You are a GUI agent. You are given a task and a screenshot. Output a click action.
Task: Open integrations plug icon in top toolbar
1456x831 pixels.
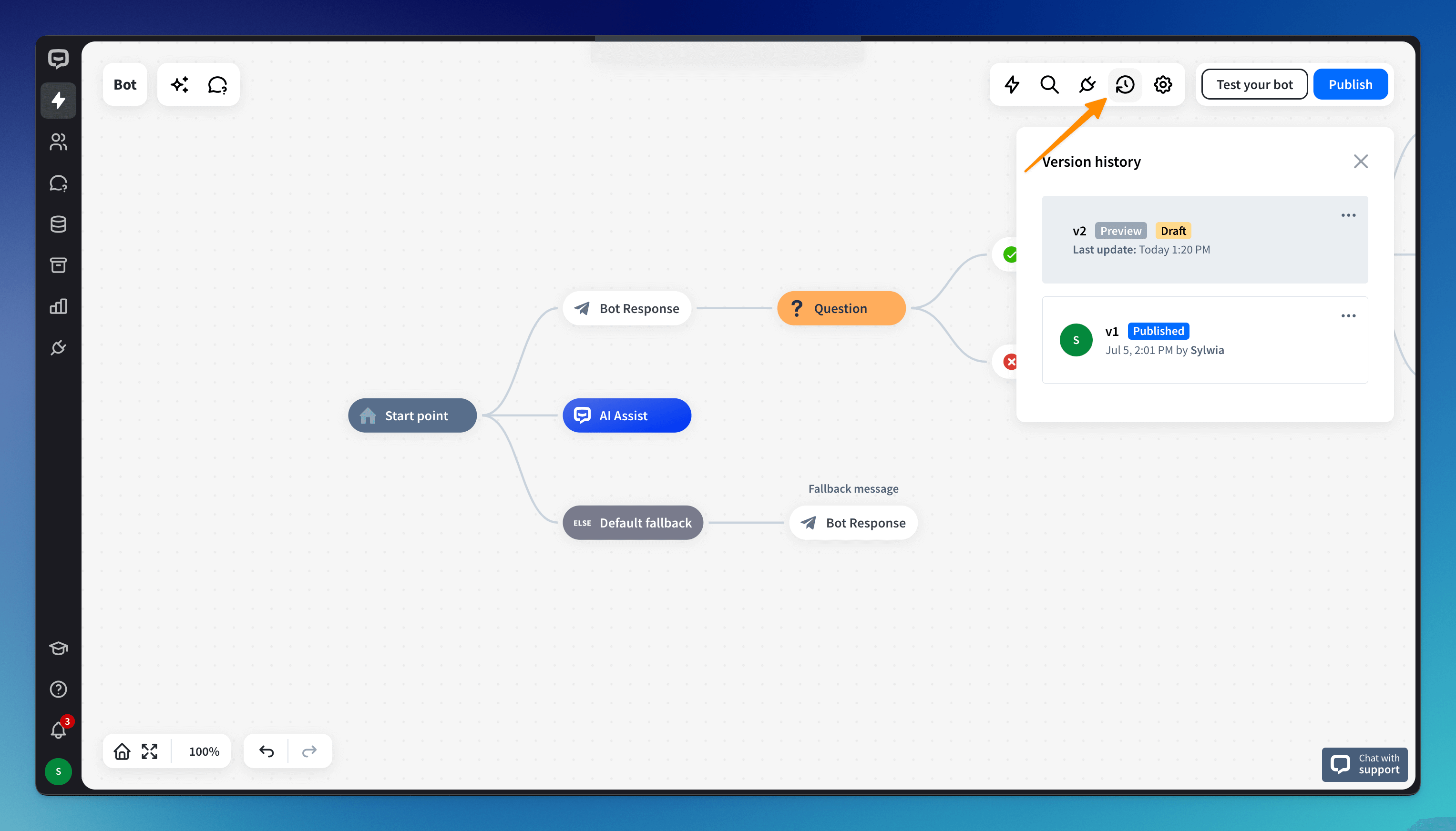coord(1087,84)
